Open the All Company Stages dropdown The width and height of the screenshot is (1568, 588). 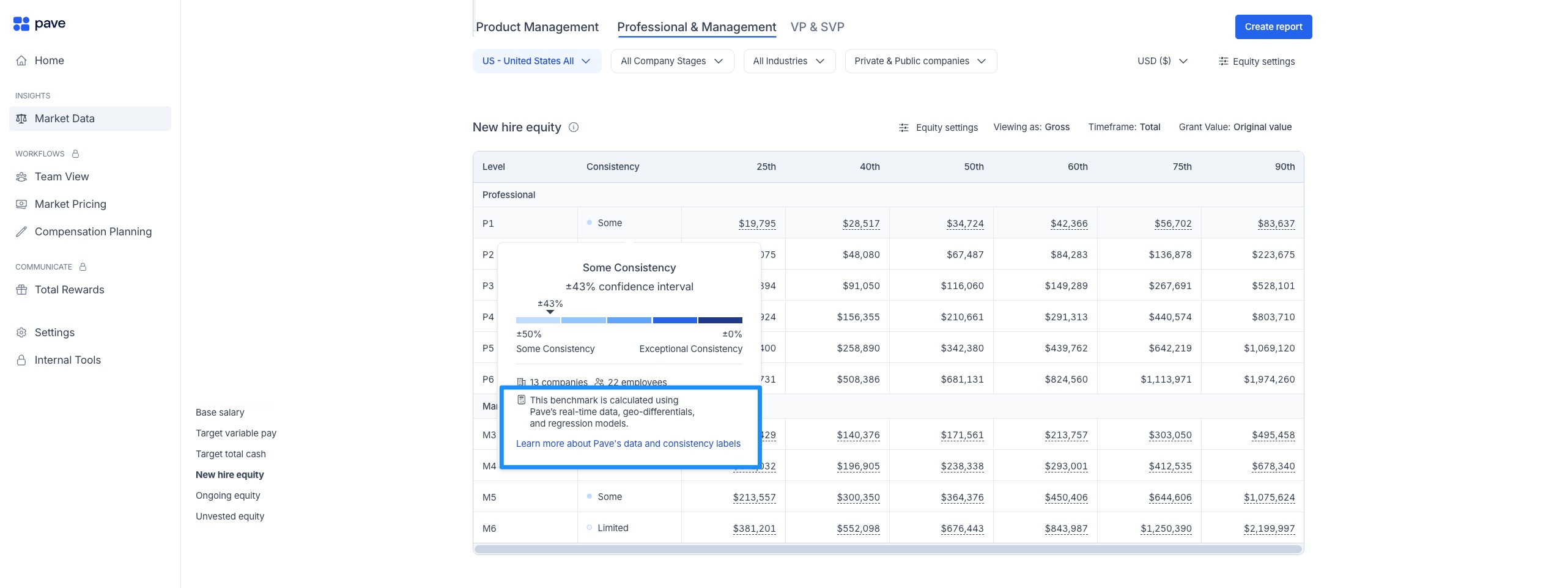[671, 61]
